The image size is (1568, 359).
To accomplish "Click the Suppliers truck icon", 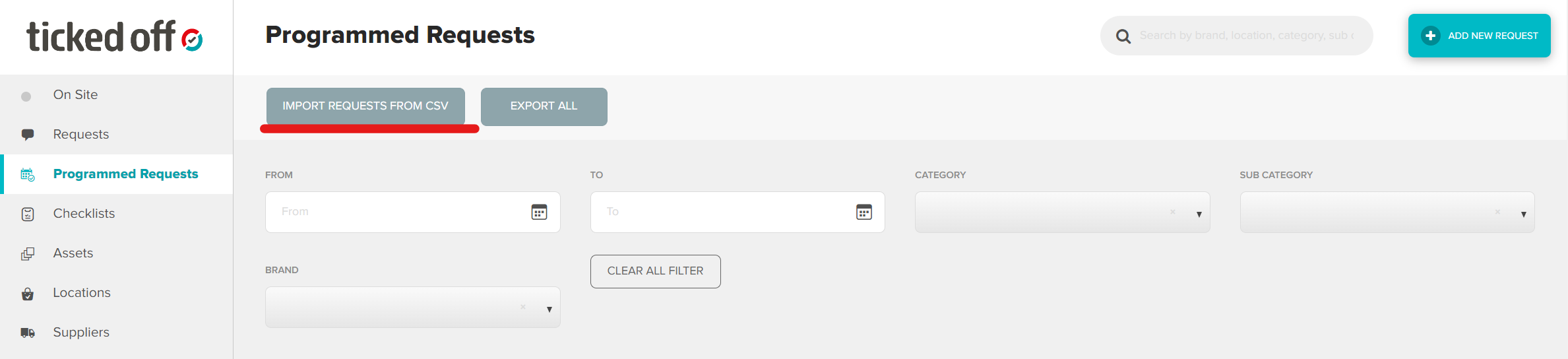I will click(28, 333).
